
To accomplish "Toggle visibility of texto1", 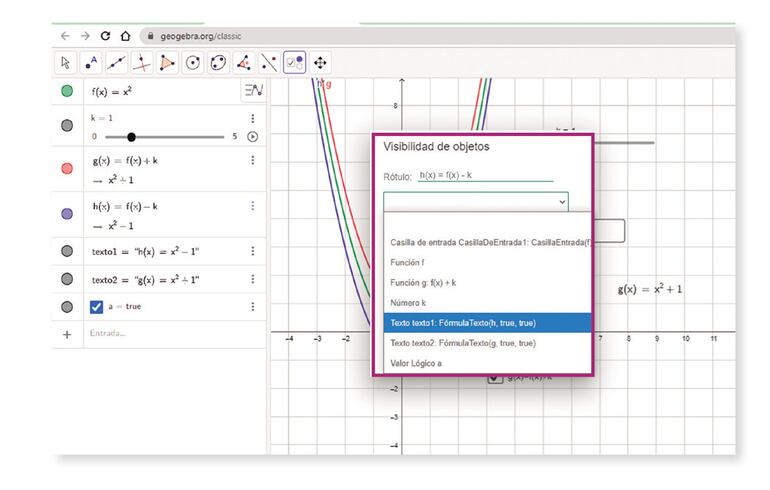I will click(67, 251).
